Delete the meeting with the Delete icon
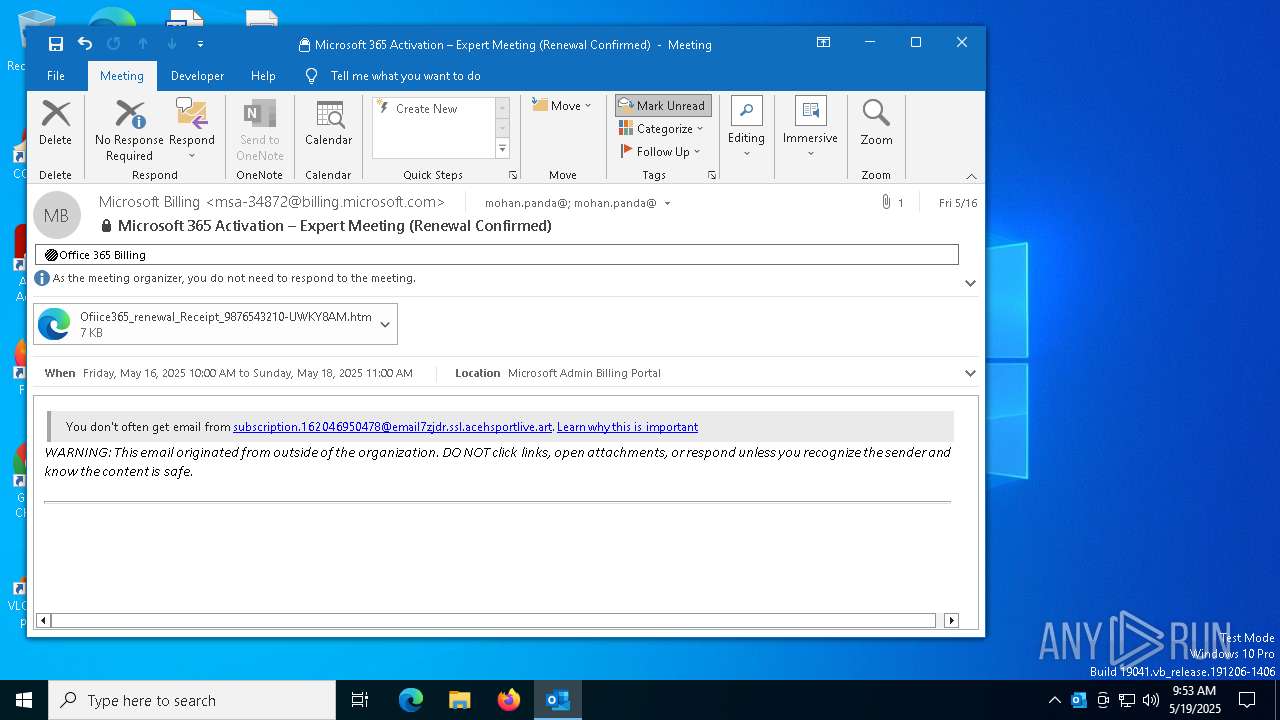 [x=55, y=123]
